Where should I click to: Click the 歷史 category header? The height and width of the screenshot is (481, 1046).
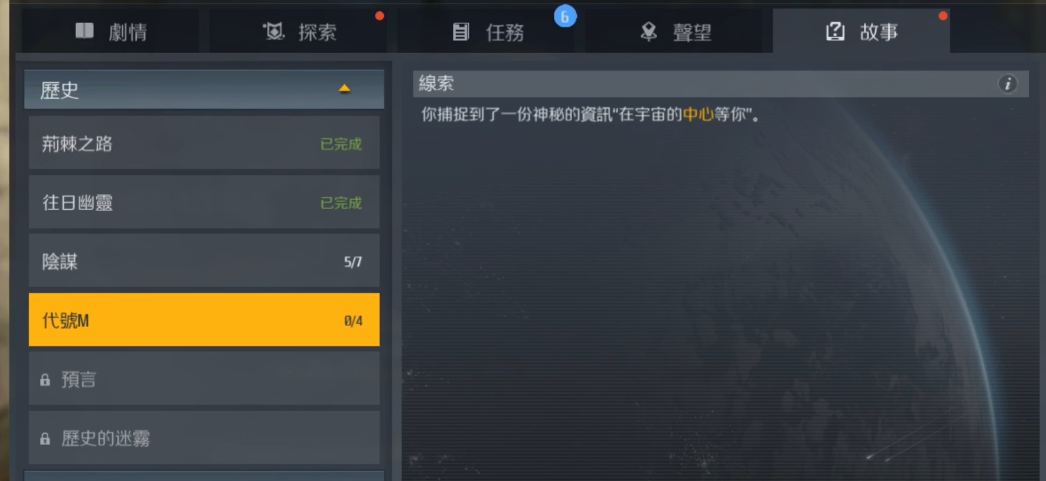tap(204, 89)
